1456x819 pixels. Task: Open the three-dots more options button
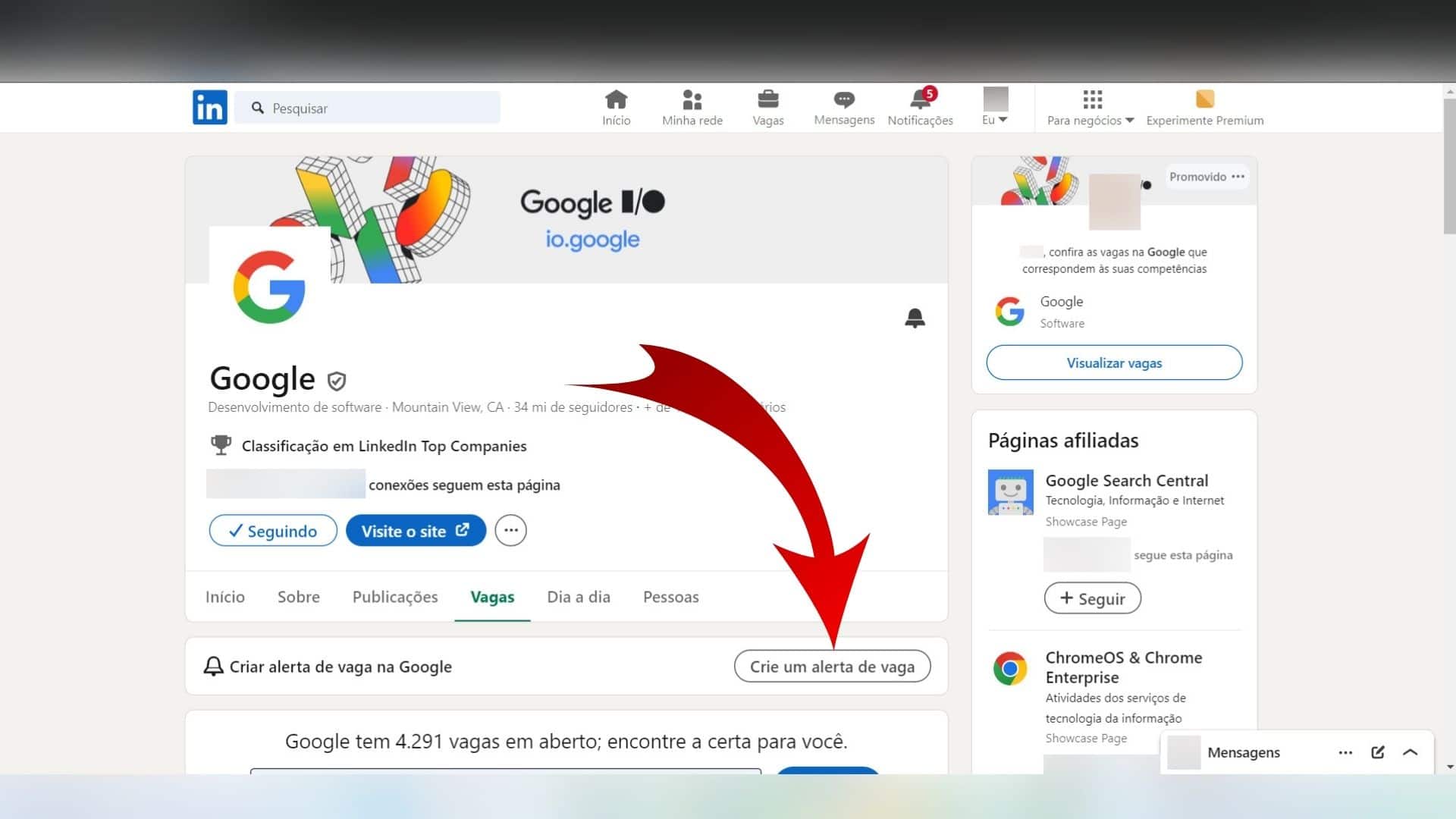[510, 530]
